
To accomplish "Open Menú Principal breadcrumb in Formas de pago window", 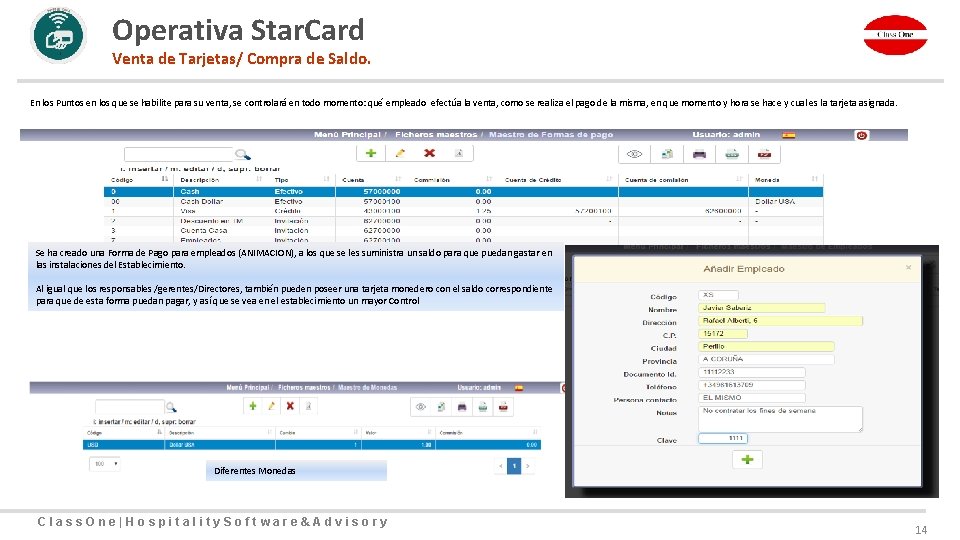I will tap(347, 135).
